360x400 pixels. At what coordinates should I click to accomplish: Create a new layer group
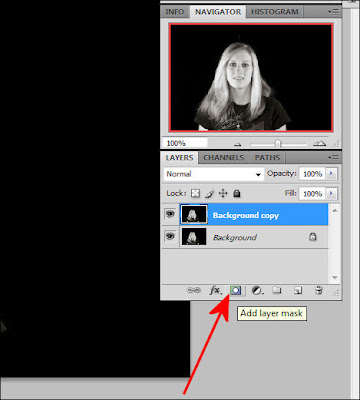pos(277,290)
